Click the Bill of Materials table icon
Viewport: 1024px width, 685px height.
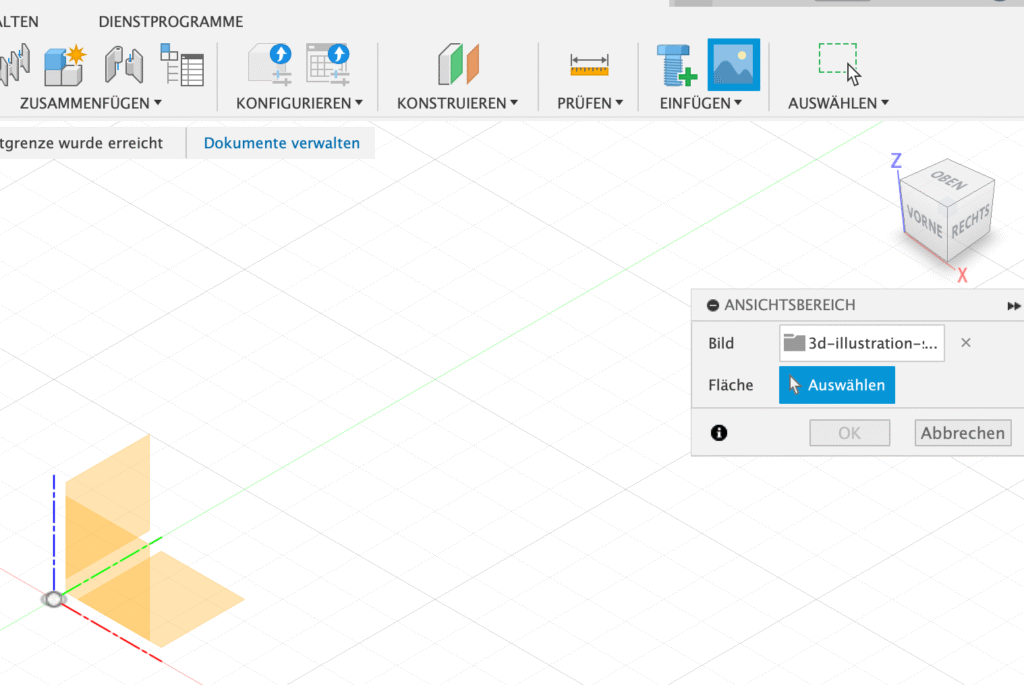point(182,65)
